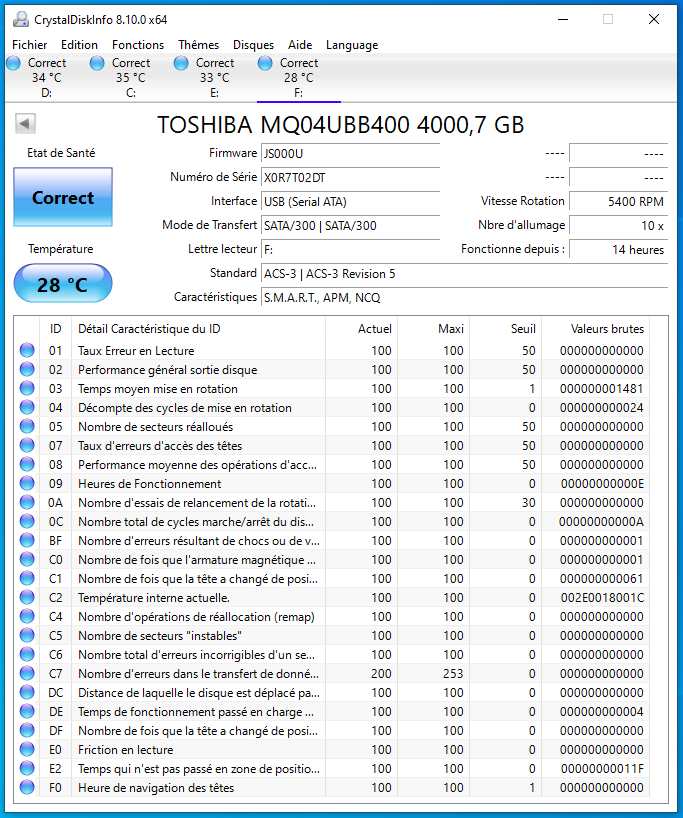The height and width of the screenshot is (818, 683).
Task: Click status orb for attribute 07 row
Action: tap(27, 445)
